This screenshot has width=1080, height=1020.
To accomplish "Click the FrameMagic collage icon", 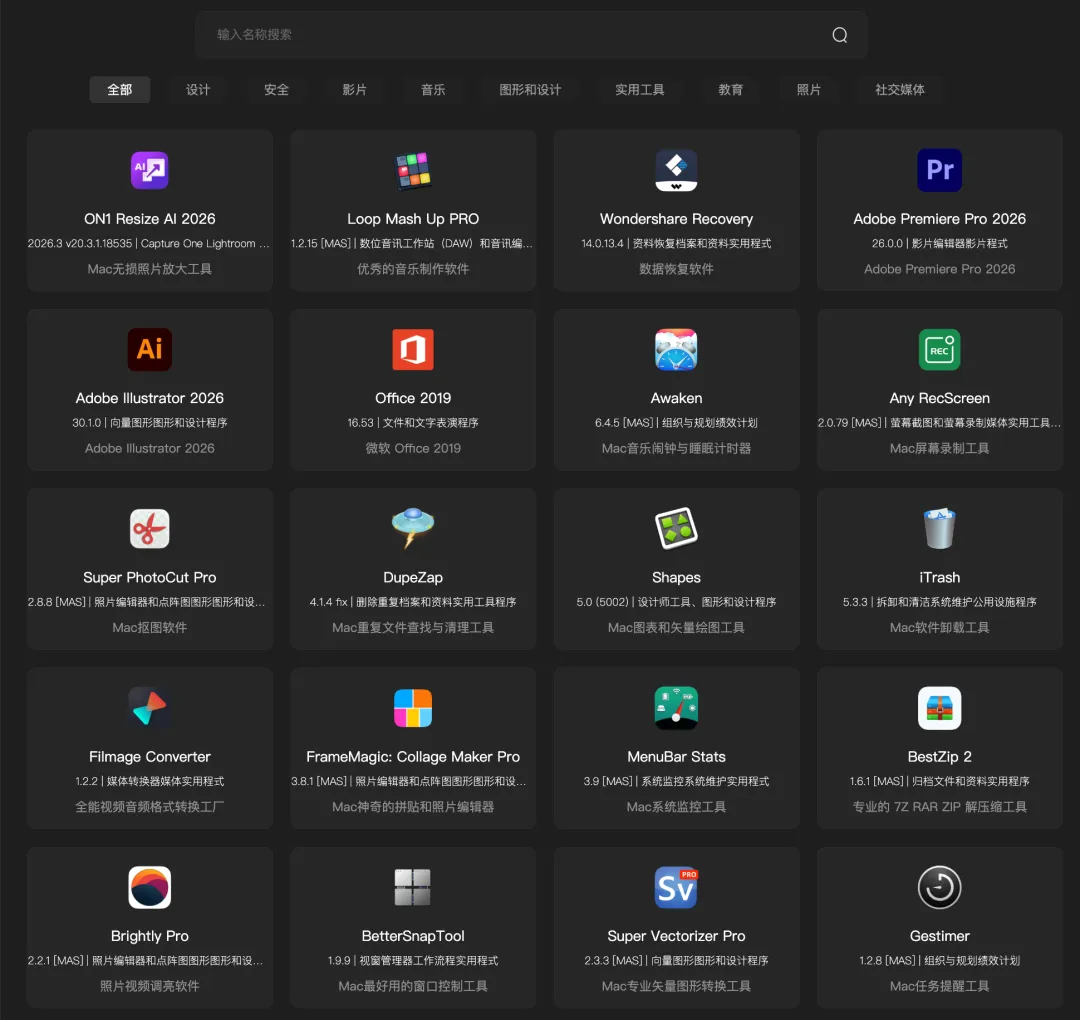I will (413, 708).
